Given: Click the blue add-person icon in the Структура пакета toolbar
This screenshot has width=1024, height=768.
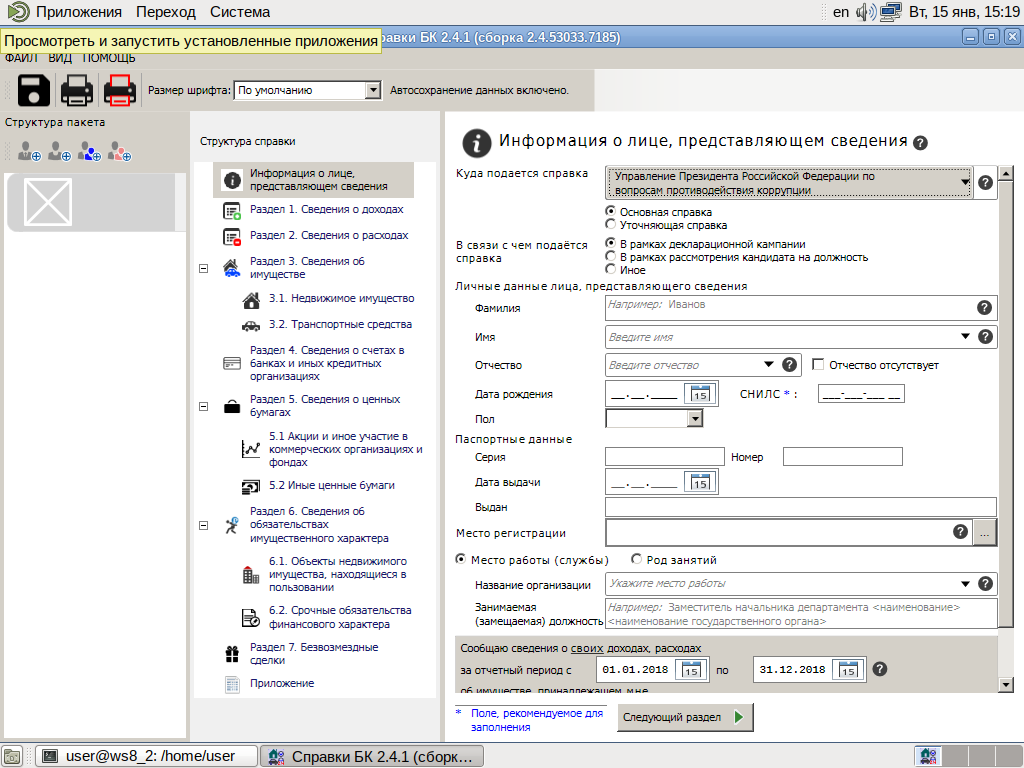Looking at the screenshot, I should [89, 152].
